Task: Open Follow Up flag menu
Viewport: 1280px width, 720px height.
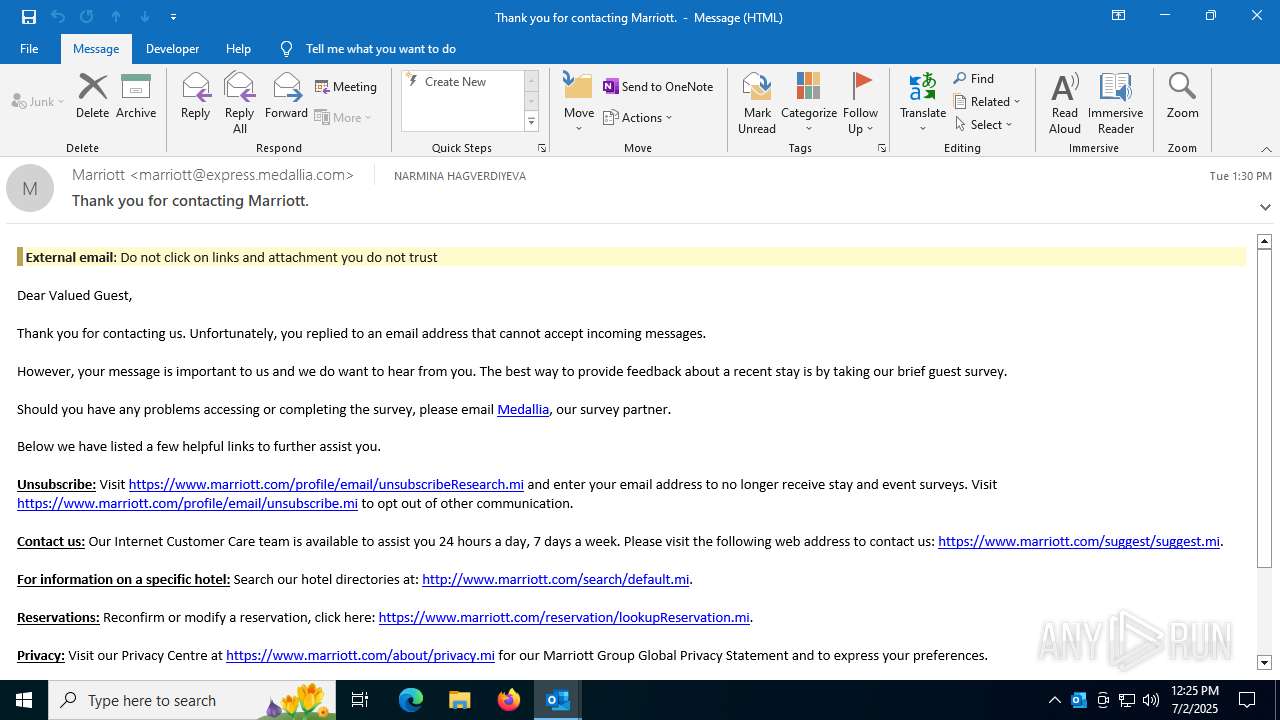Action: point(860,103)
